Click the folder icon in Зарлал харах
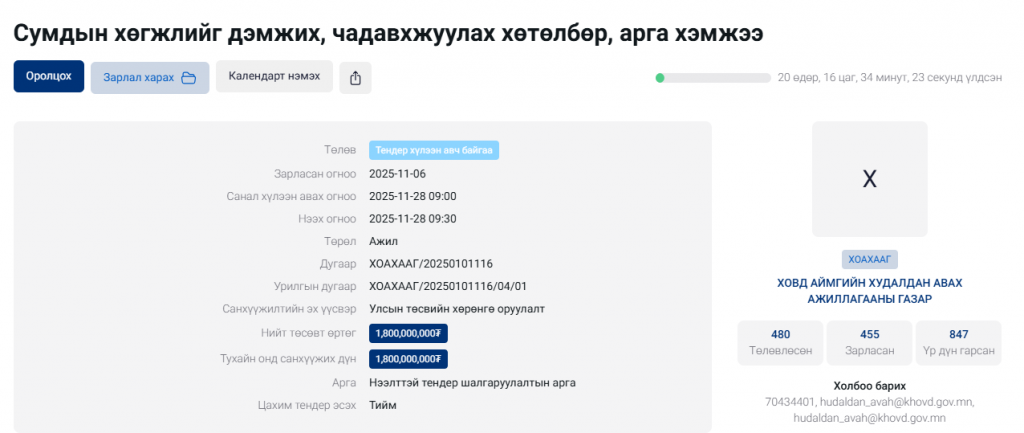 click(x=188, y=78)
